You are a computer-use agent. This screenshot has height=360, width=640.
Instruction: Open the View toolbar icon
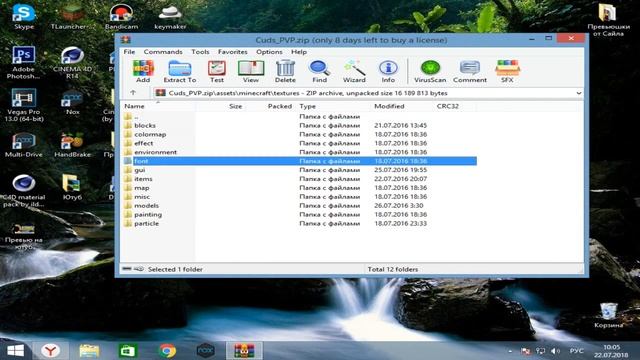tap(251, 71)
